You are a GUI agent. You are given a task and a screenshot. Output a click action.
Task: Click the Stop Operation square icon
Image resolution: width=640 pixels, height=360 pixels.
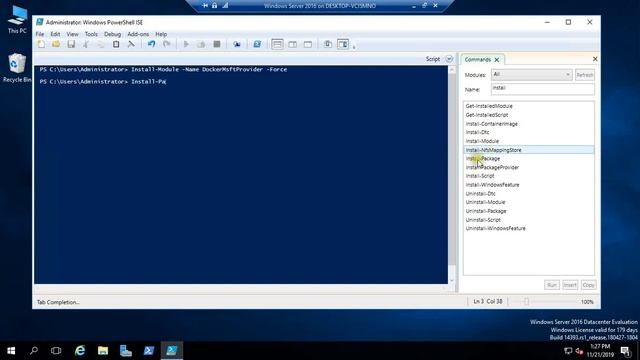[x=217, y=44]
